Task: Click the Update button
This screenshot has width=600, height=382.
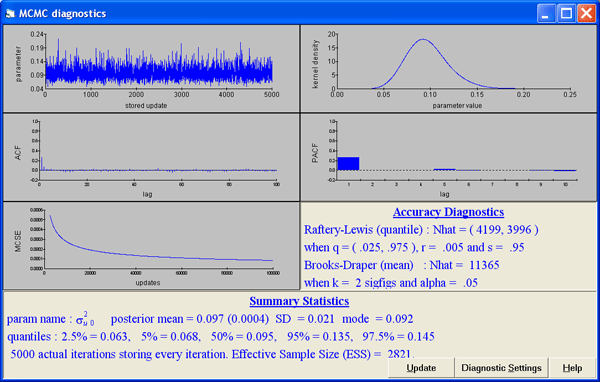Action: (421, 368)
